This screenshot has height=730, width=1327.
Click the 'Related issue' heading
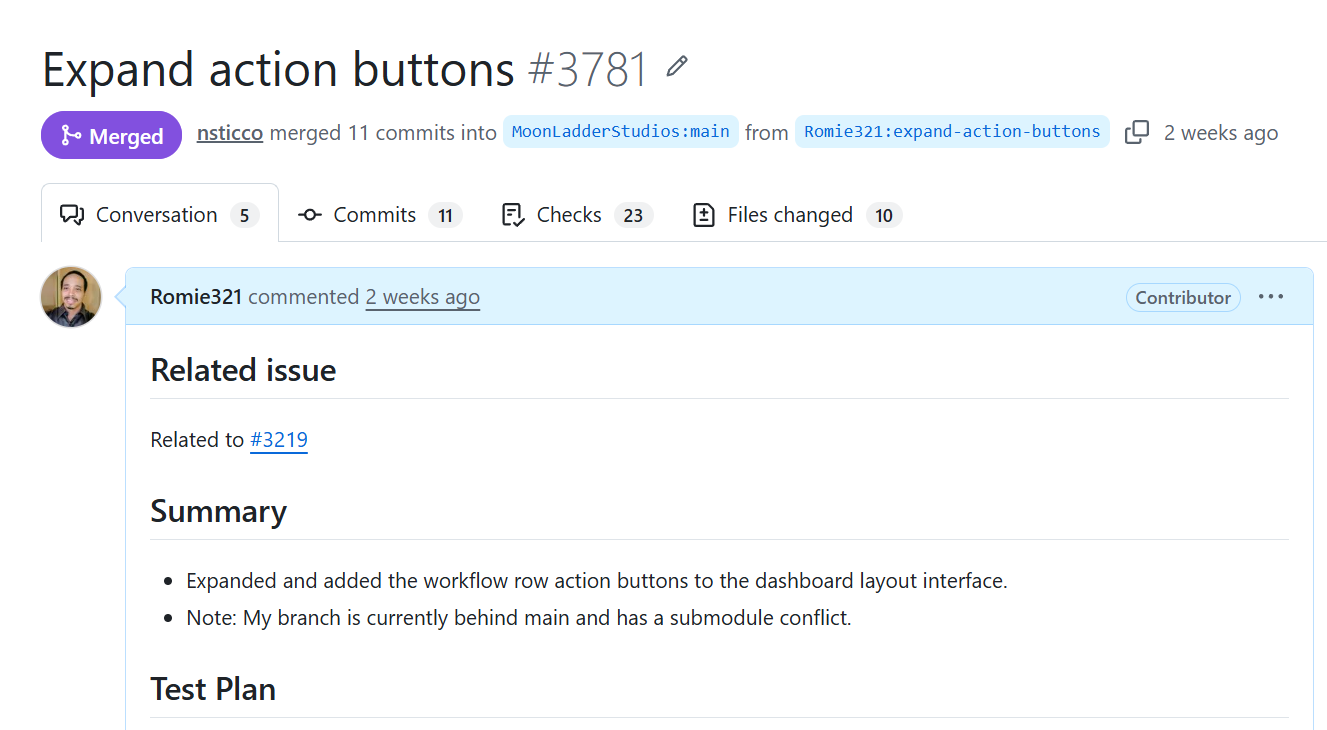[x=243, y=370]
